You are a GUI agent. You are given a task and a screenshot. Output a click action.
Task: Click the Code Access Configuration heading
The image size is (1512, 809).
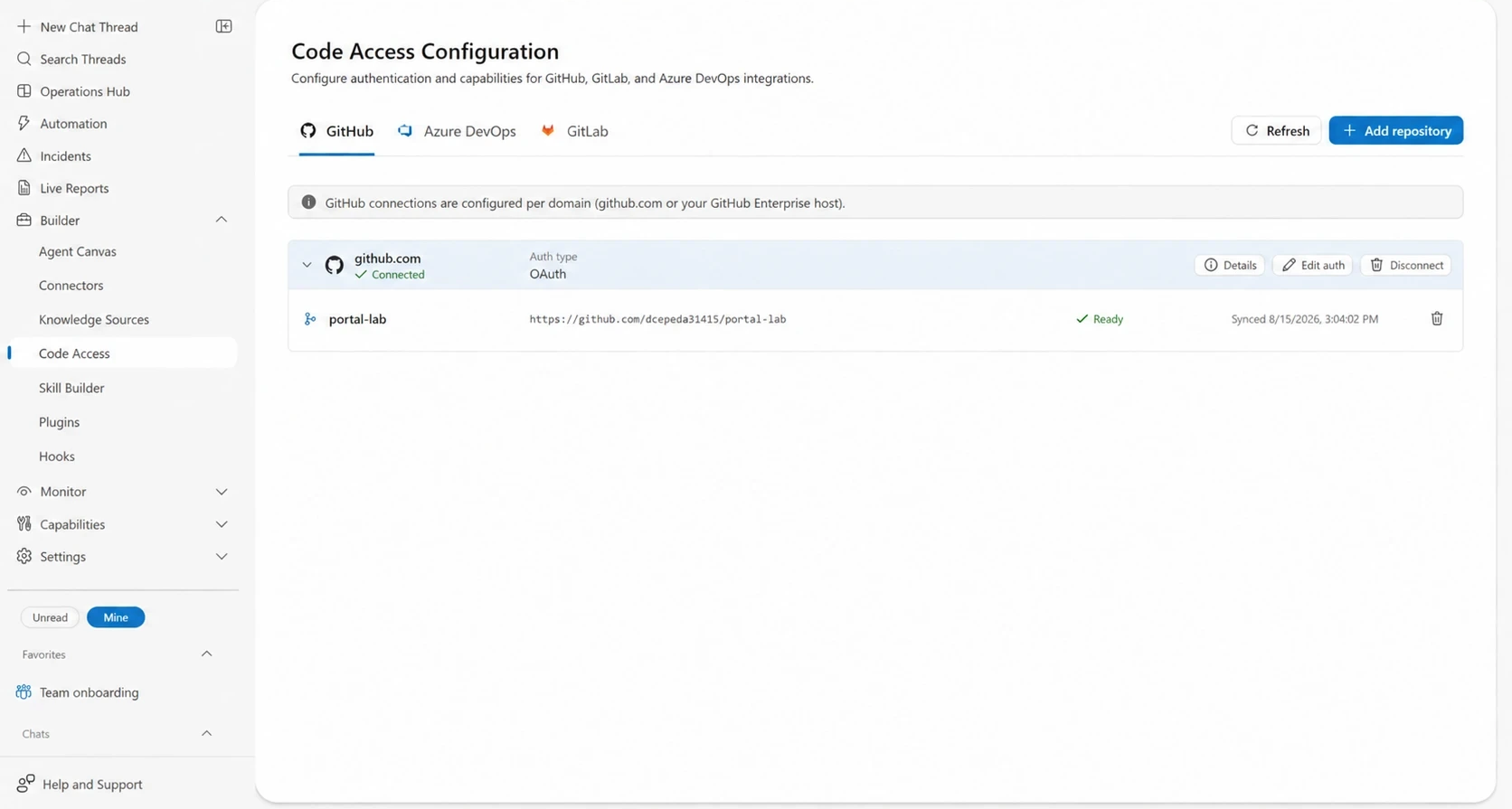pos(425,52)
